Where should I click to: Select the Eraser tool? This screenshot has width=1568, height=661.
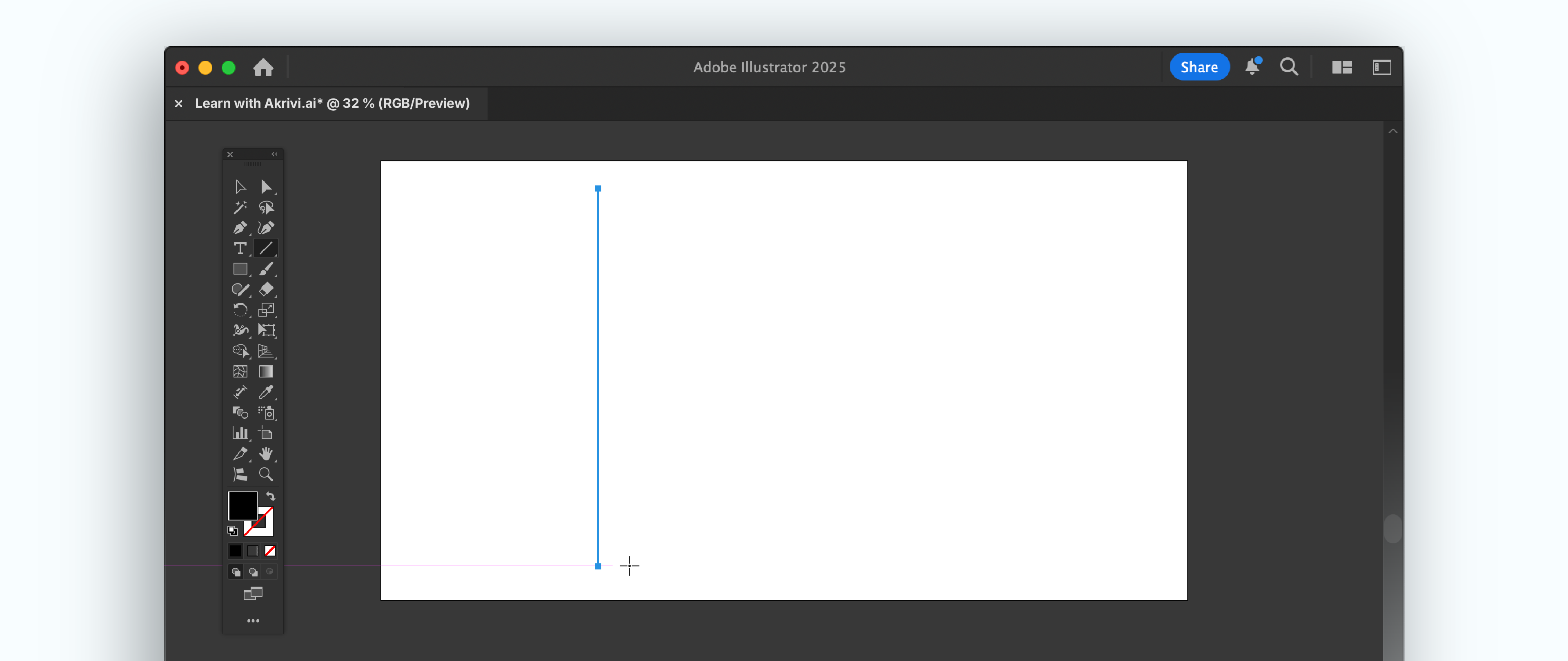266,289
